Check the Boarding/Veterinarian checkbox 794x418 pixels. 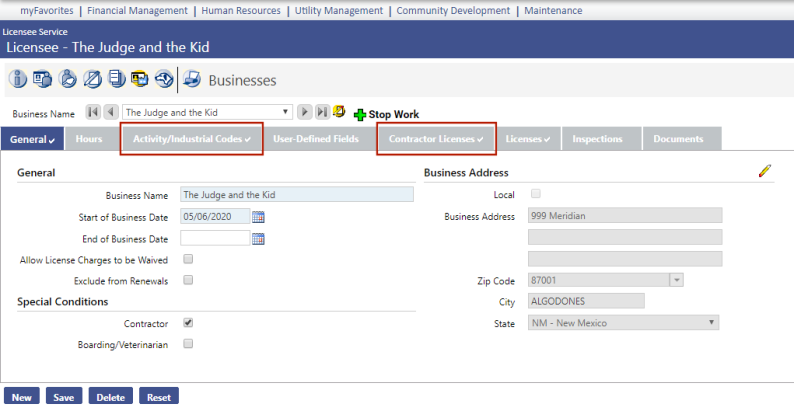[x=188, y=344]
